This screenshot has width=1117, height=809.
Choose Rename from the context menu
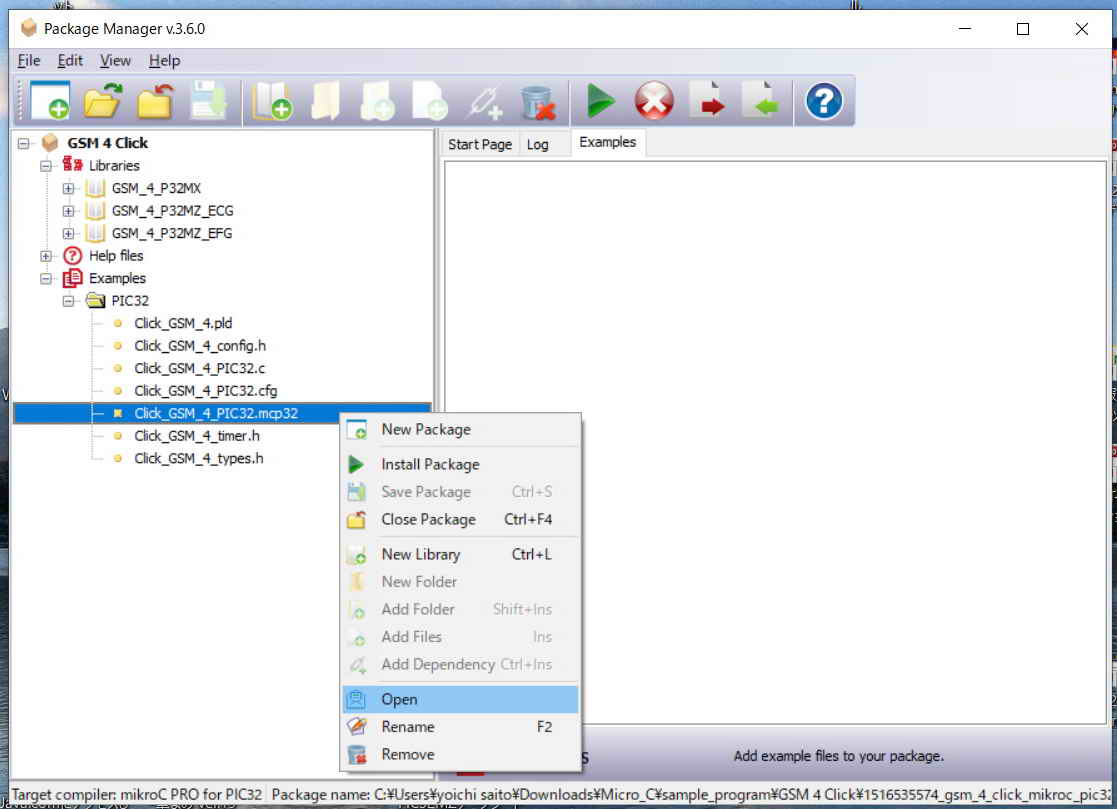460,727
